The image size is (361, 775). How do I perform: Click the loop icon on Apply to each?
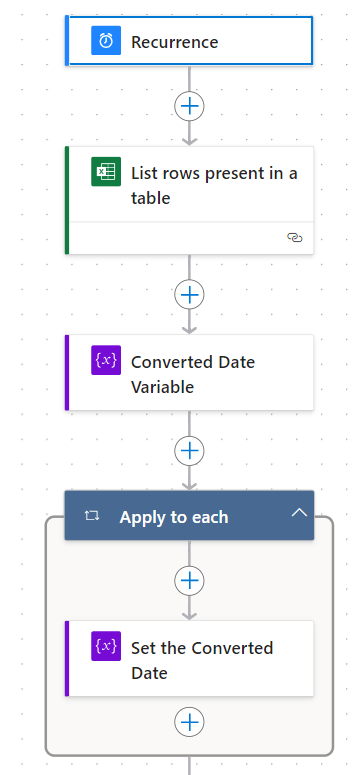pos(92,516)
